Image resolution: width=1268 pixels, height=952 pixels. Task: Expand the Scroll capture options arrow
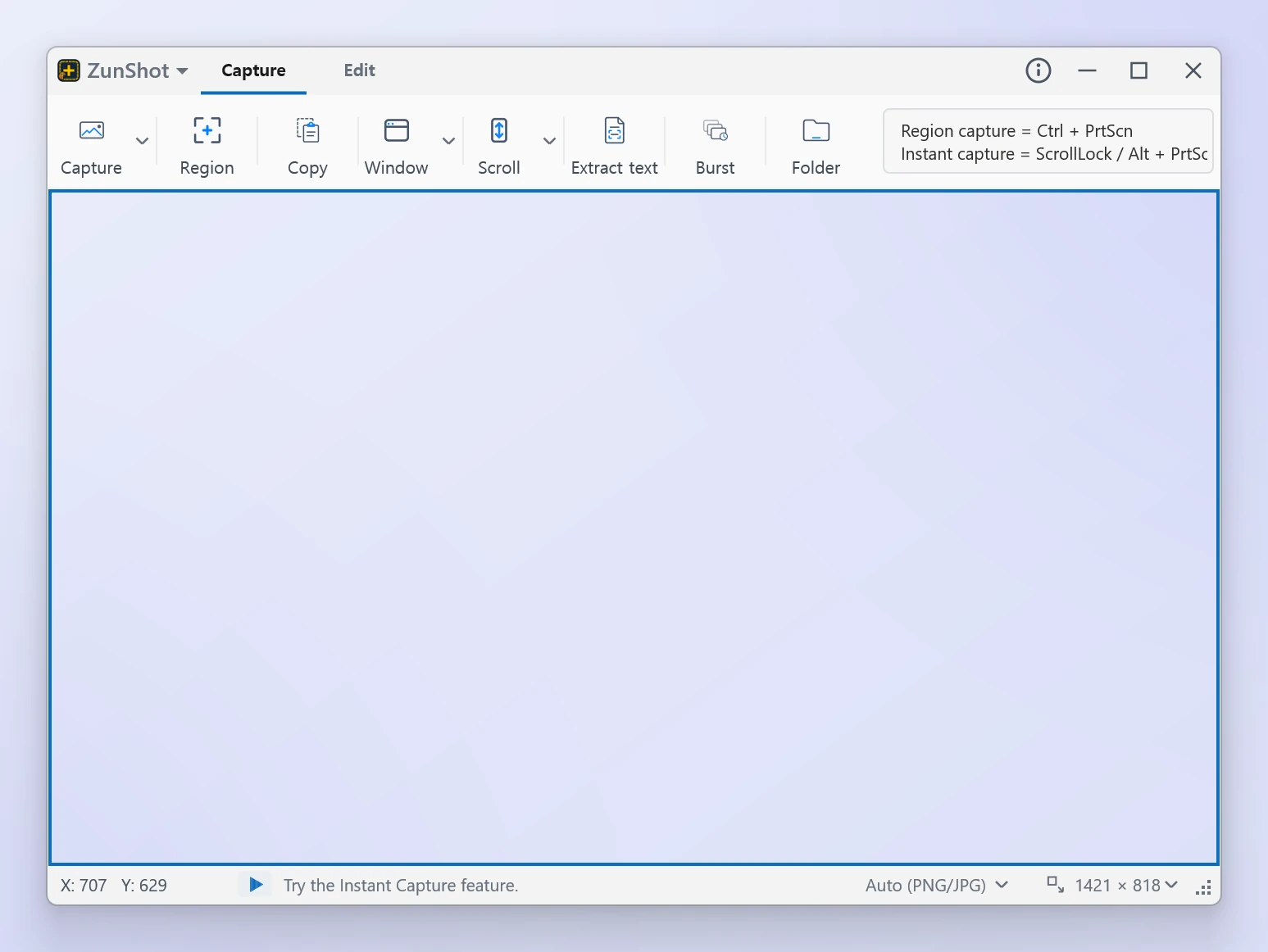pyautogui.click(x=549, y=141)
